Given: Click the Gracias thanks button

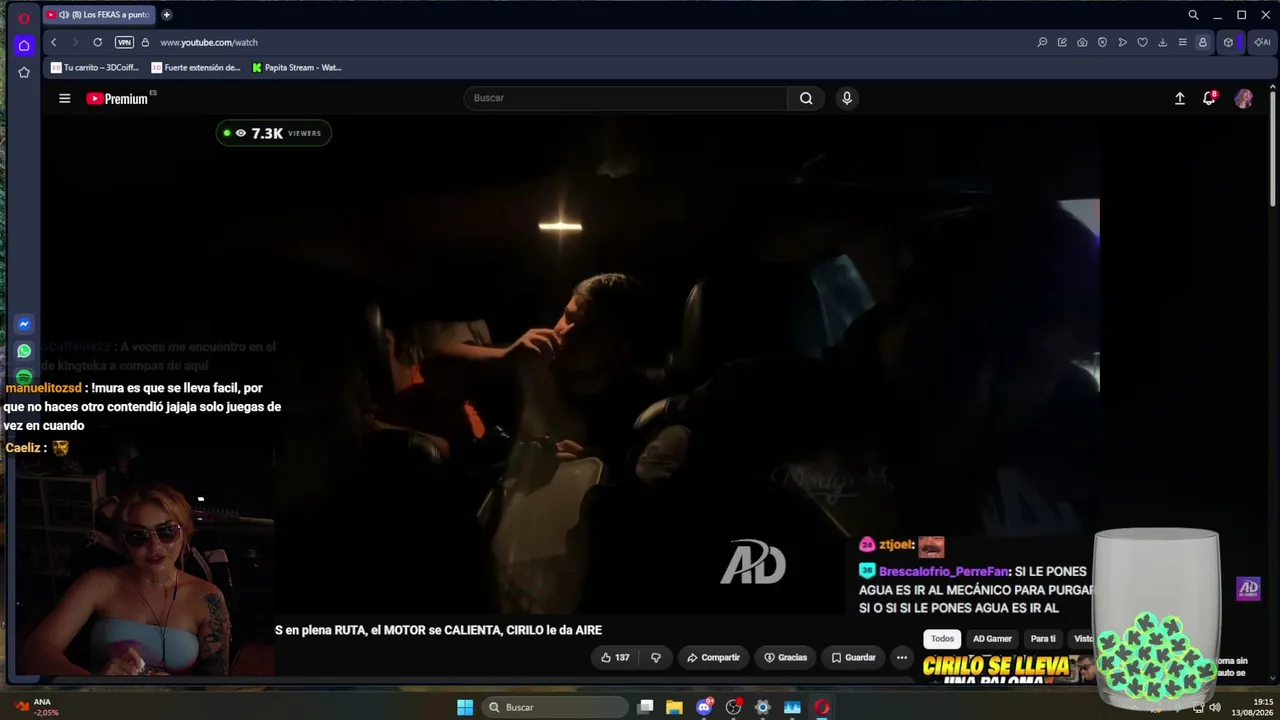Looking at the screenshot, I should pyautogui.click(x=786, y=657).
